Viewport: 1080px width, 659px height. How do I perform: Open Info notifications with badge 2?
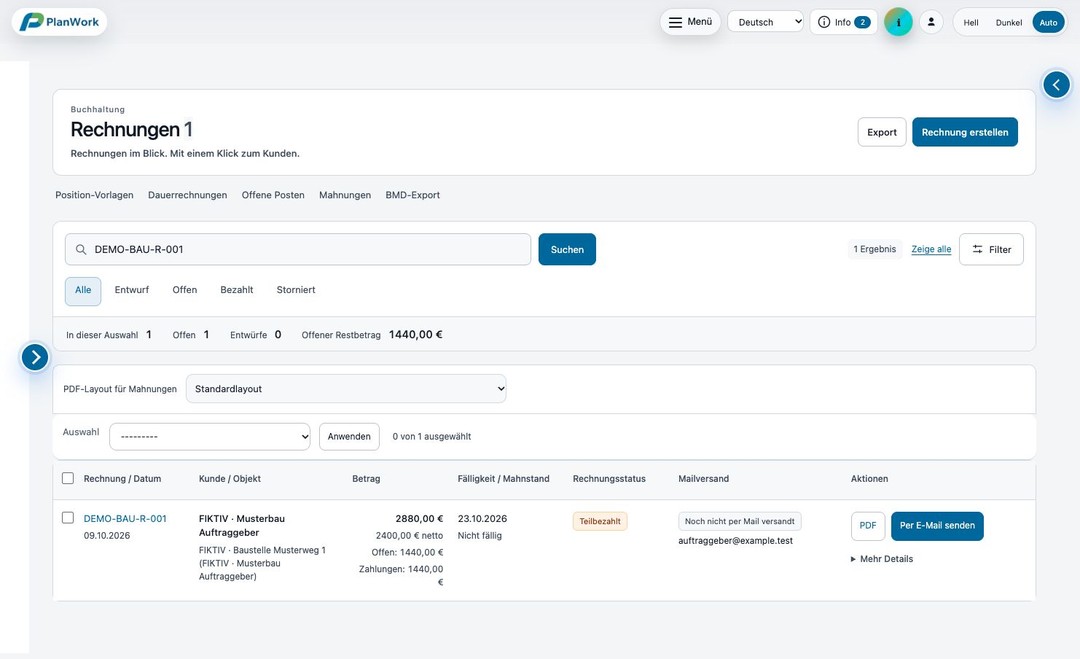pyautogui.click(x=844, y=22)
